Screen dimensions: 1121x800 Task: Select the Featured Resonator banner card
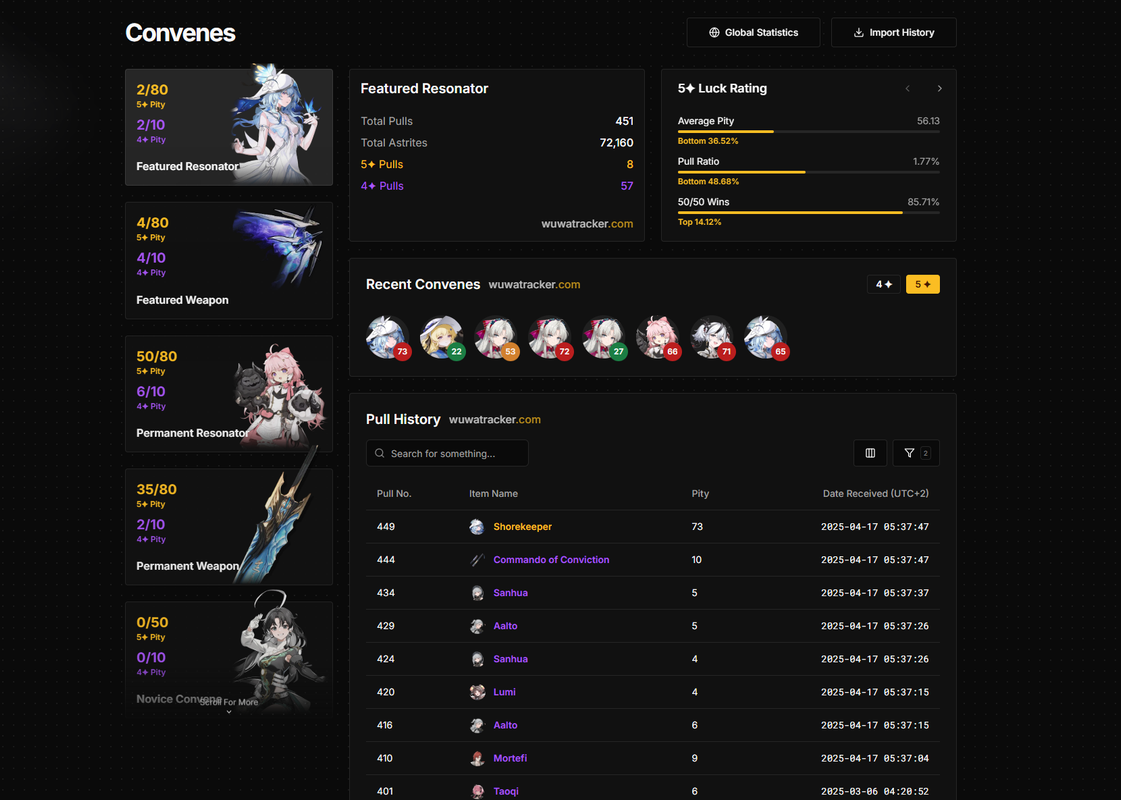pos(229,127)
